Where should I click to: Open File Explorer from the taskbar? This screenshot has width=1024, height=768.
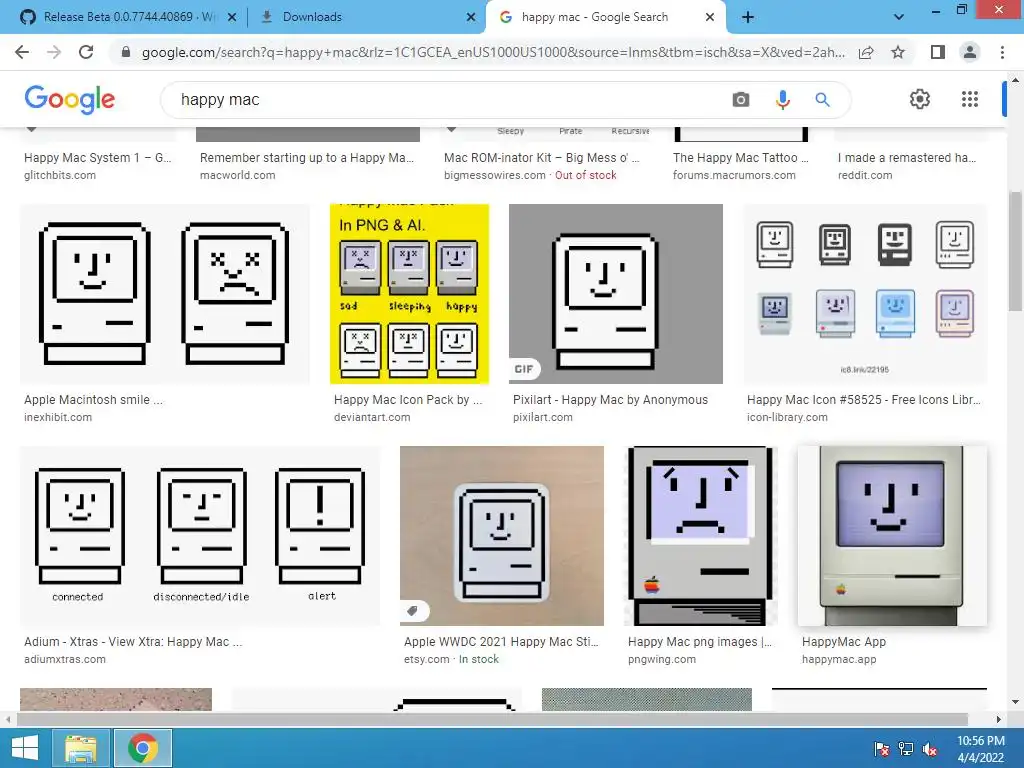point(80,748)
